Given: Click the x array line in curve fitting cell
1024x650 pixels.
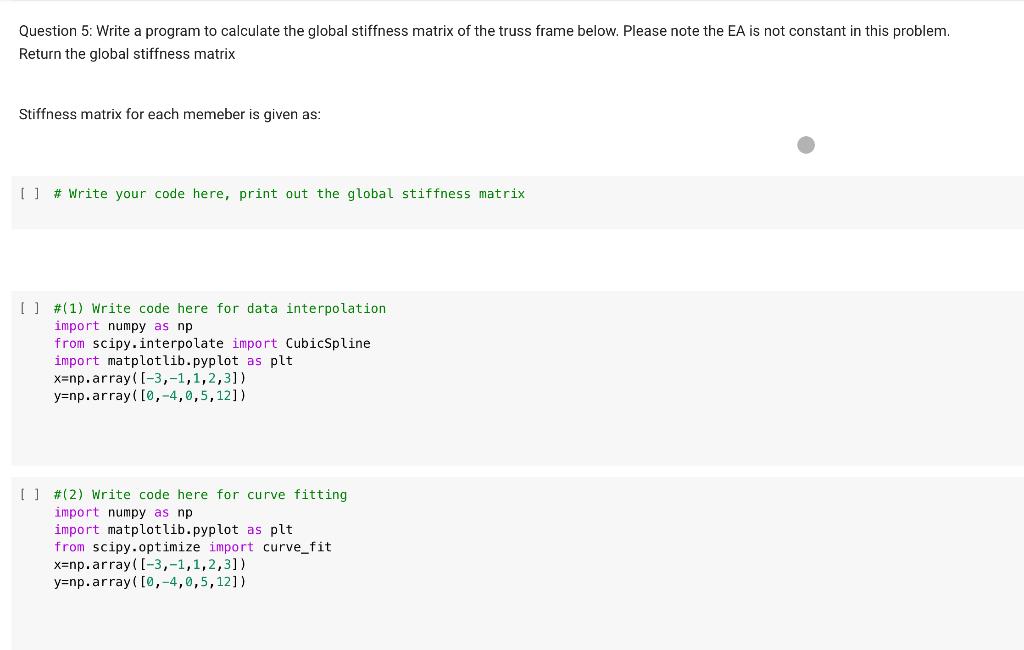Looking at the screenshot, I should pyautogui.click(x=151, y=563).
